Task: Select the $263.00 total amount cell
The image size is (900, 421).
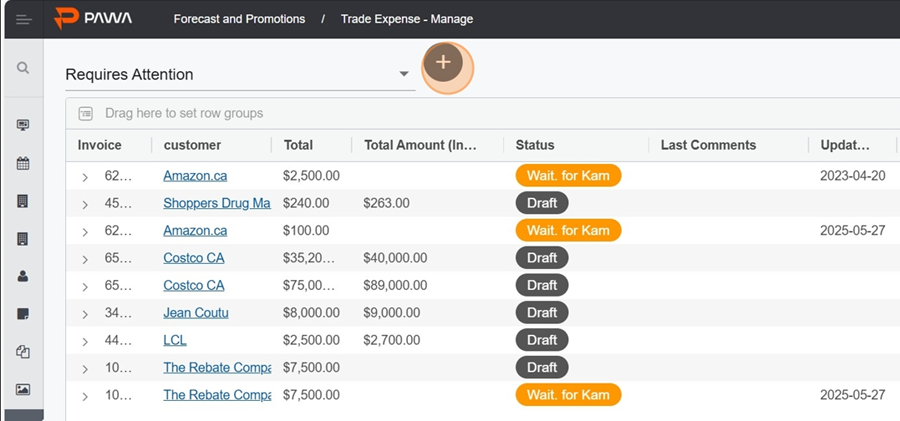Action: pyautogui.click(x=386, y=203)
